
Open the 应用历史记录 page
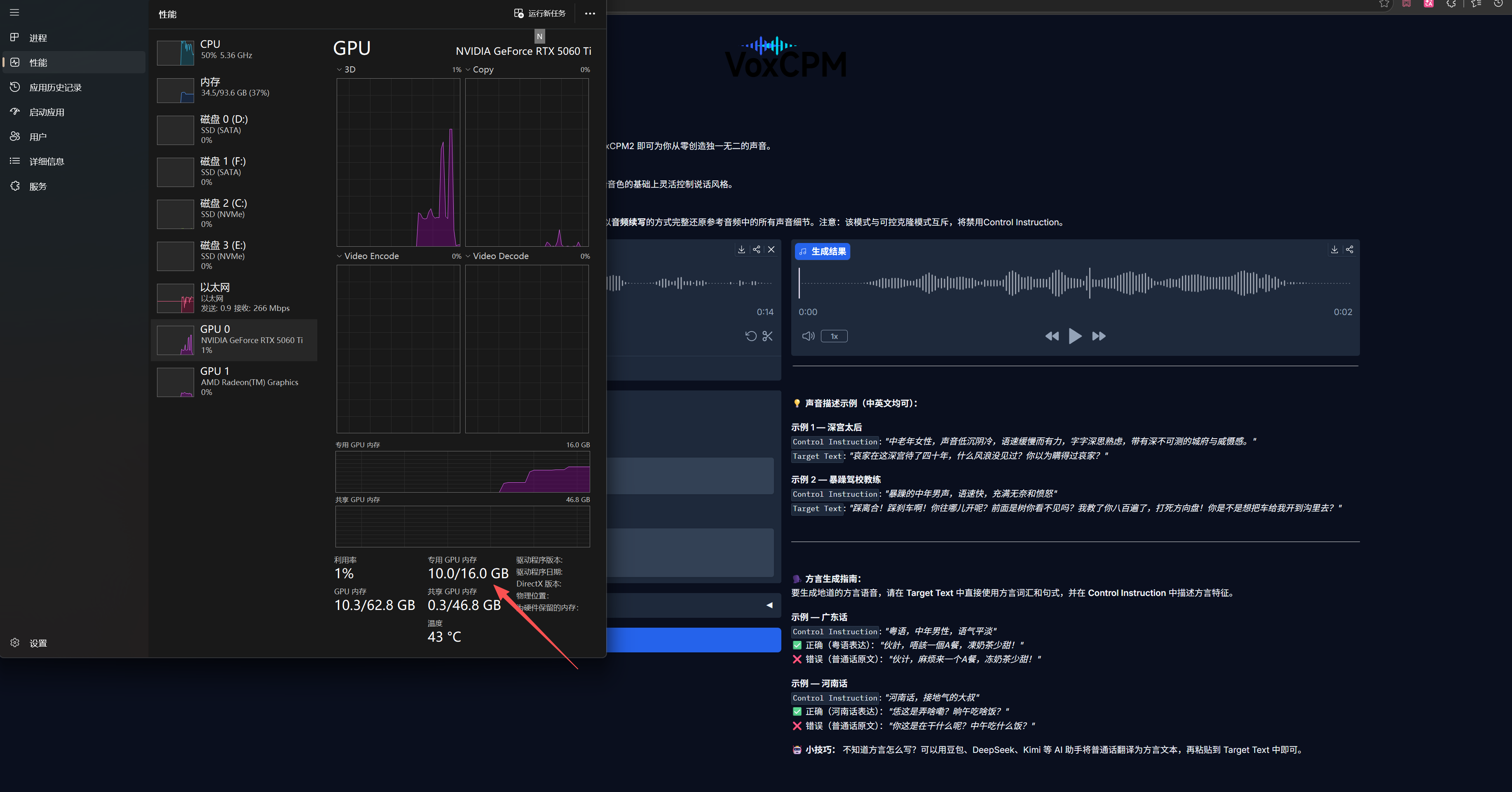[74, 87]
